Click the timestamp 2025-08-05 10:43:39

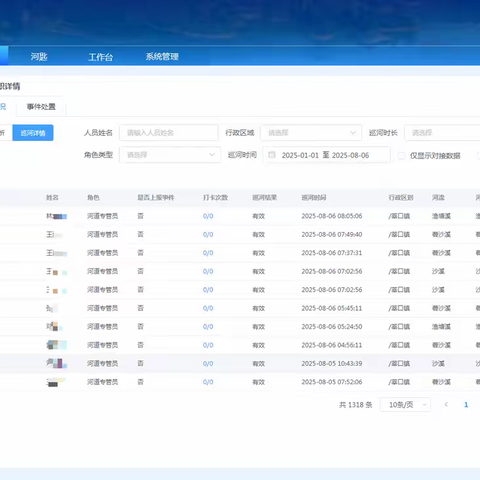pos(332,364)
